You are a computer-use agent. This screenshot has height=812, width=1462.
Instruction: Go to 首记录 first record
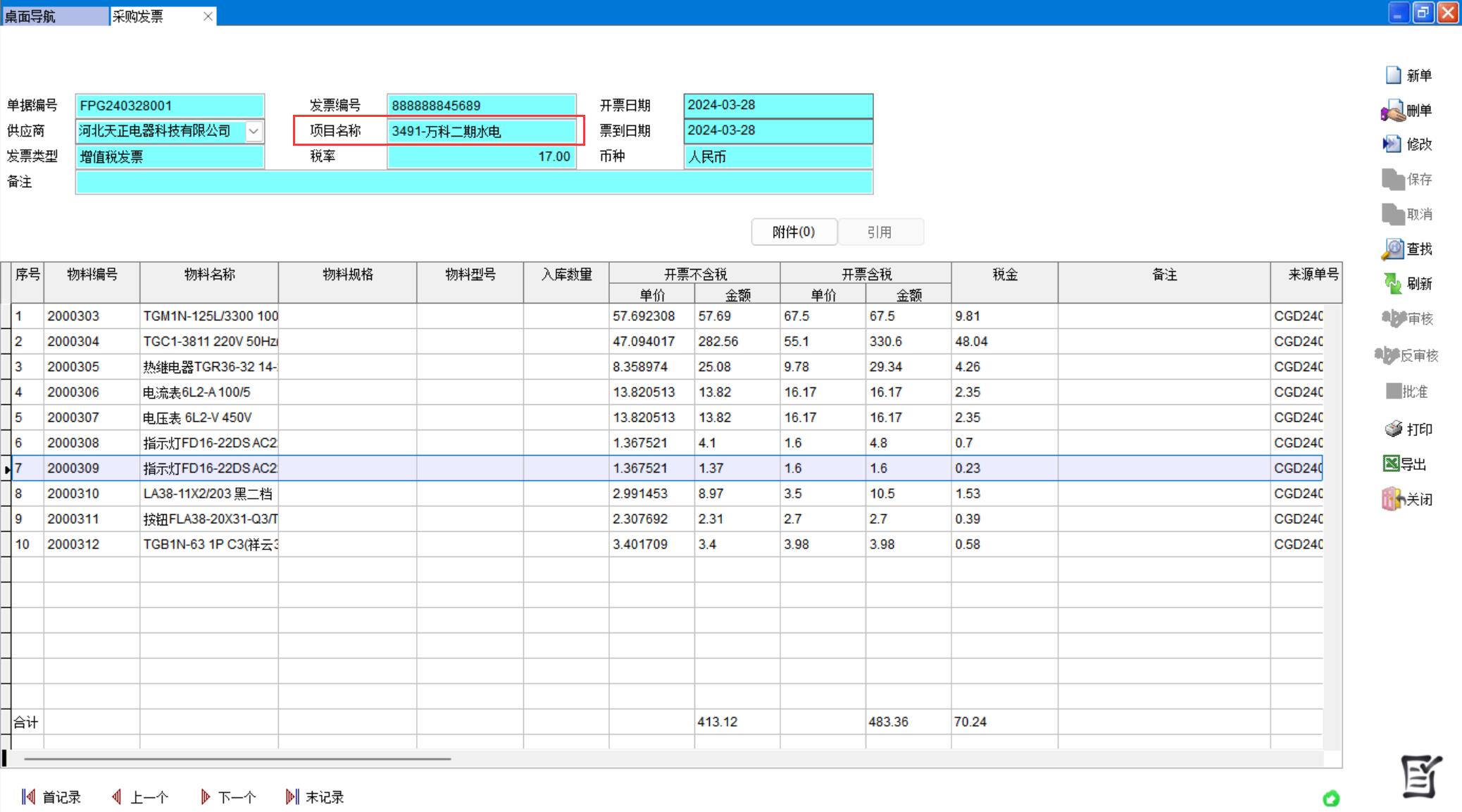pos(51,797)
